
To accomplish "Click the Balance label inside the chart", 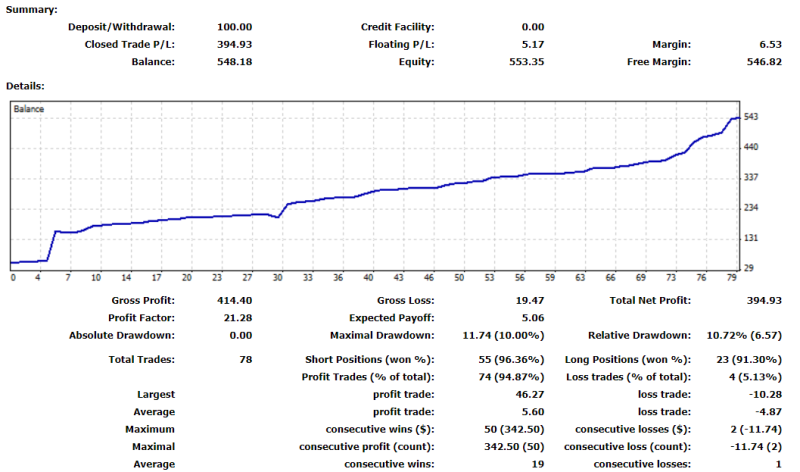I will (28, 108).
